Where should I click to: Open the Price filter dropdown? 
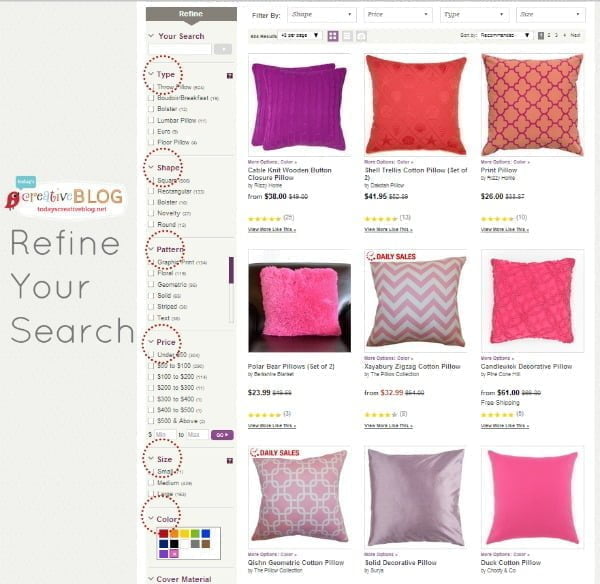click(x=398, y=15)
